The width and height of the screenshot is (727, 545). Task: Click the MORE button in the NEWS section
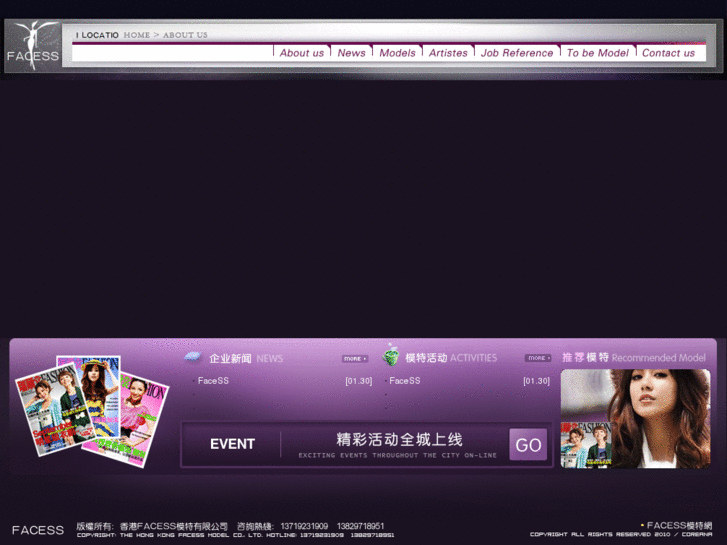click(355, 359)
